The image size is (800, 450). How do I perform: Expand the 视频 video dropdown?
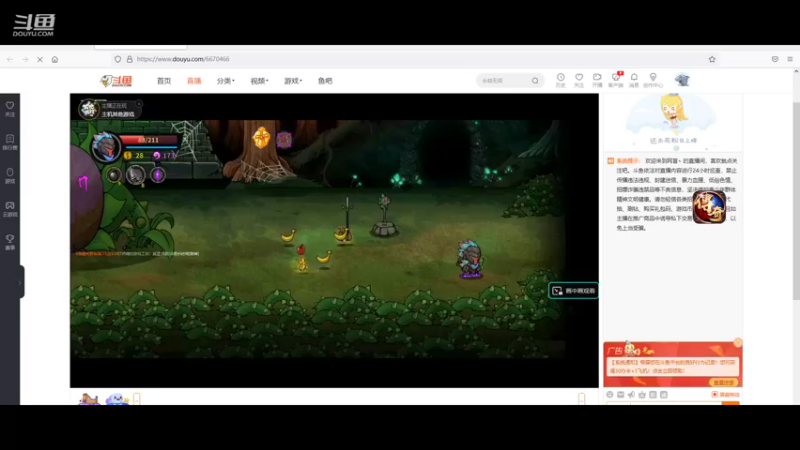pyautogui.click(x=259, y=81)
